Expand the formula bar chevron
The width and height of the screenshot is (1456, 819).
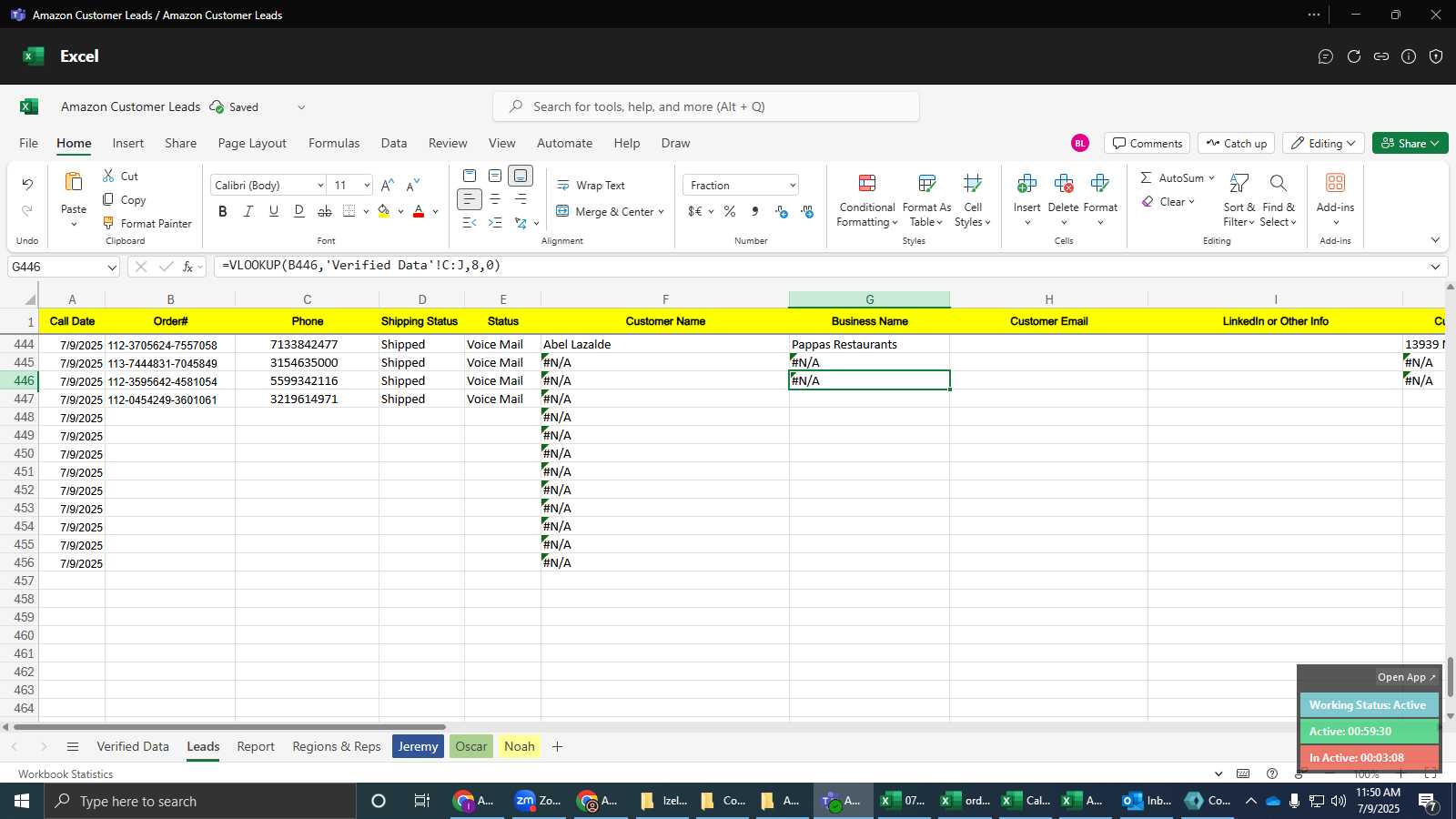click(1435, 267)
